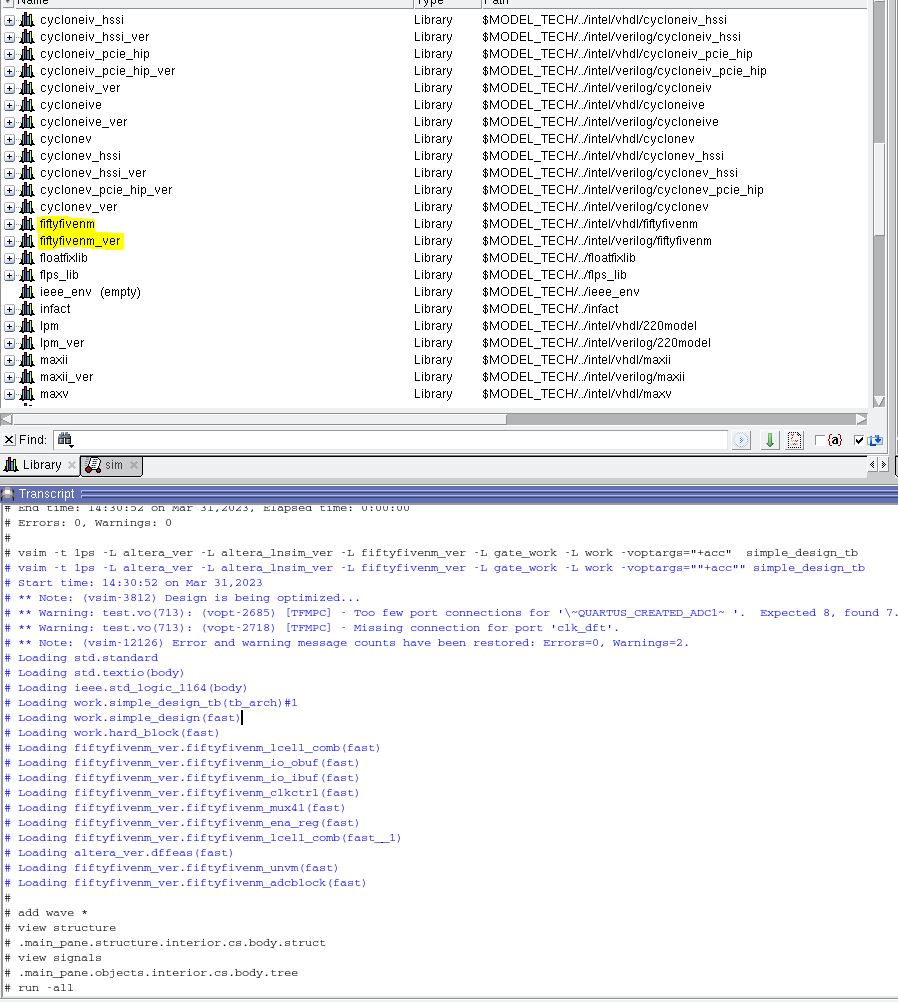This screenshot has width=898, height=1002.
Task: Click the Library tab books icon
Action: point(11,465)
